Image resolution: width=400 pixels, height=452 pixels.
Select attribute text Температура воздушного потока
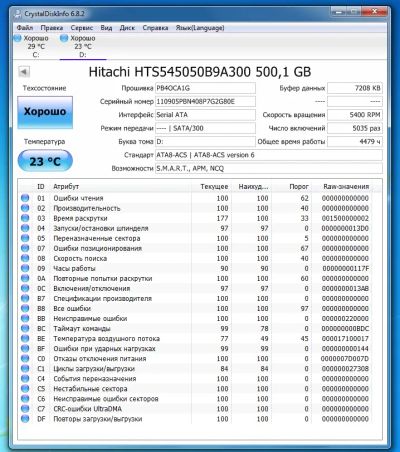pyautogui.click(x=106, y=339)
